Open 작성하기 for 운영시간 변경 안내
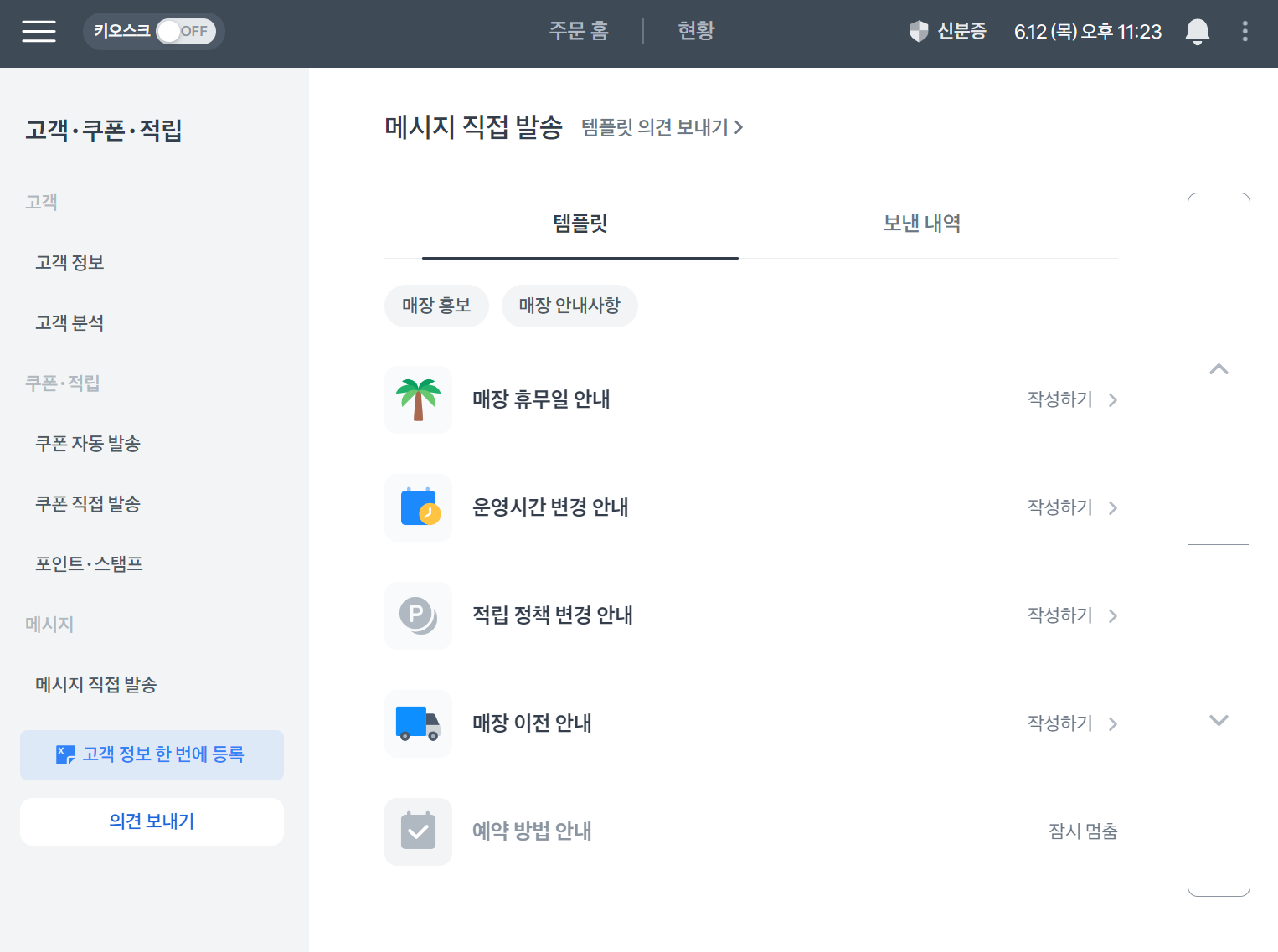The width and height of the screenshot is (1278, 952). tap(1060, 507)
